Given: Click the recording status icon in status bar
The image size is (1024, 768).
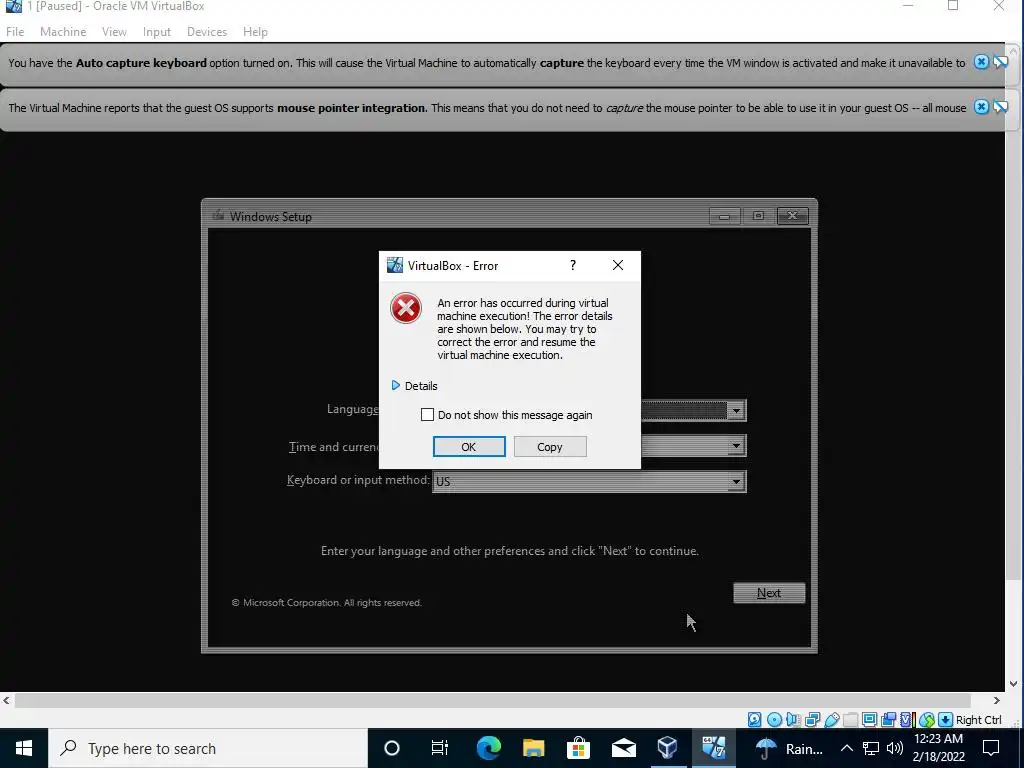Looking at the screenshot, I should (x=888, y=720).
